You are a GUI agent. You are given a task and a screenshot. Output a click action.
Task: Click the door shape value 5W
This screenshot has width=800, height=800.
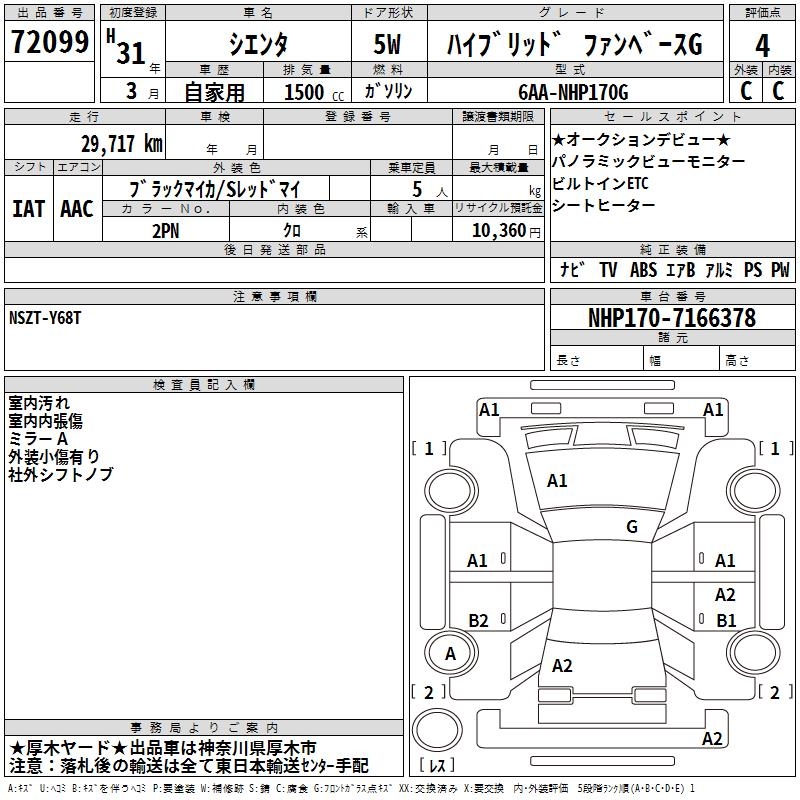point(388,44)
